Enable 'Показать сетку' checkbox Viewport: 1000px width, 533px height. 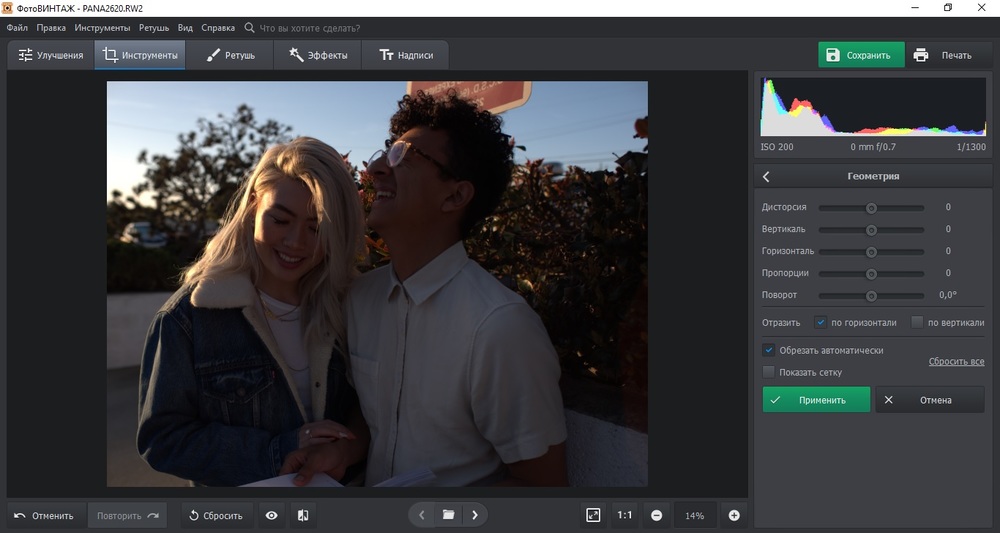click(x=769, y=372)
